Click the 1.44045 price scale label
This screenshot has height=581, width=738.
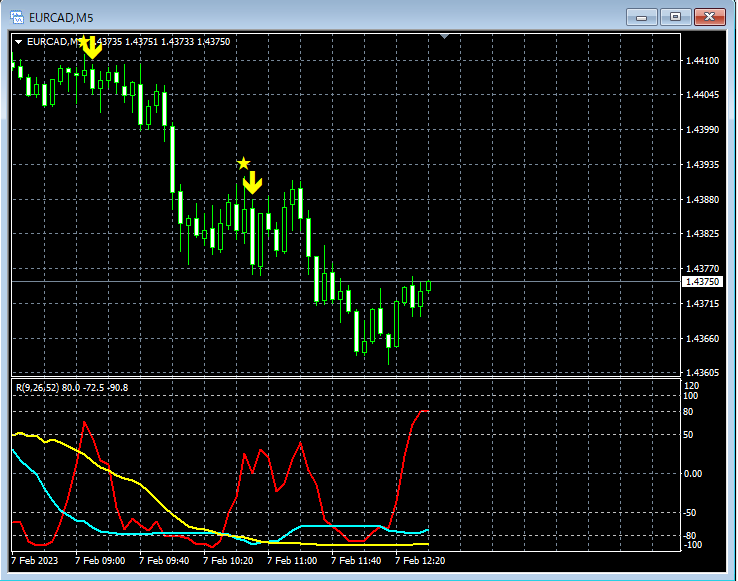click(702, 95)
